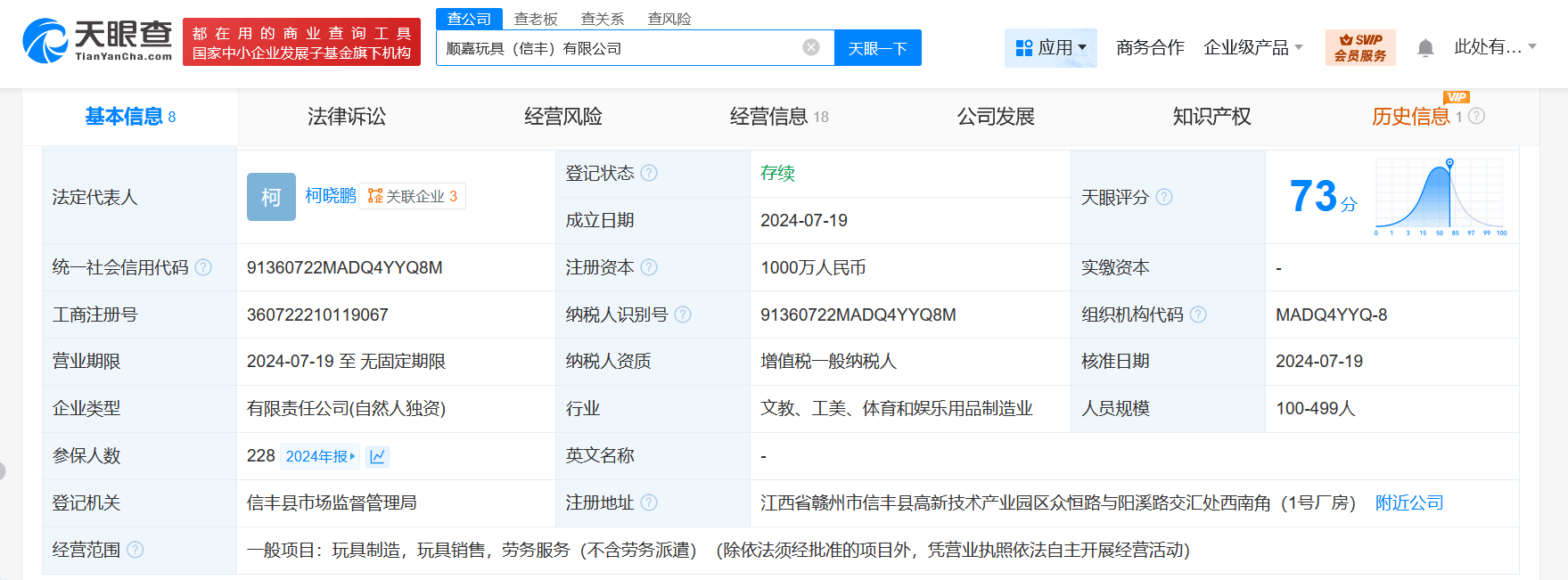The image size is (1568, 580).
Task: Select the 法律诉讼 tab
Action: point(347,117)
